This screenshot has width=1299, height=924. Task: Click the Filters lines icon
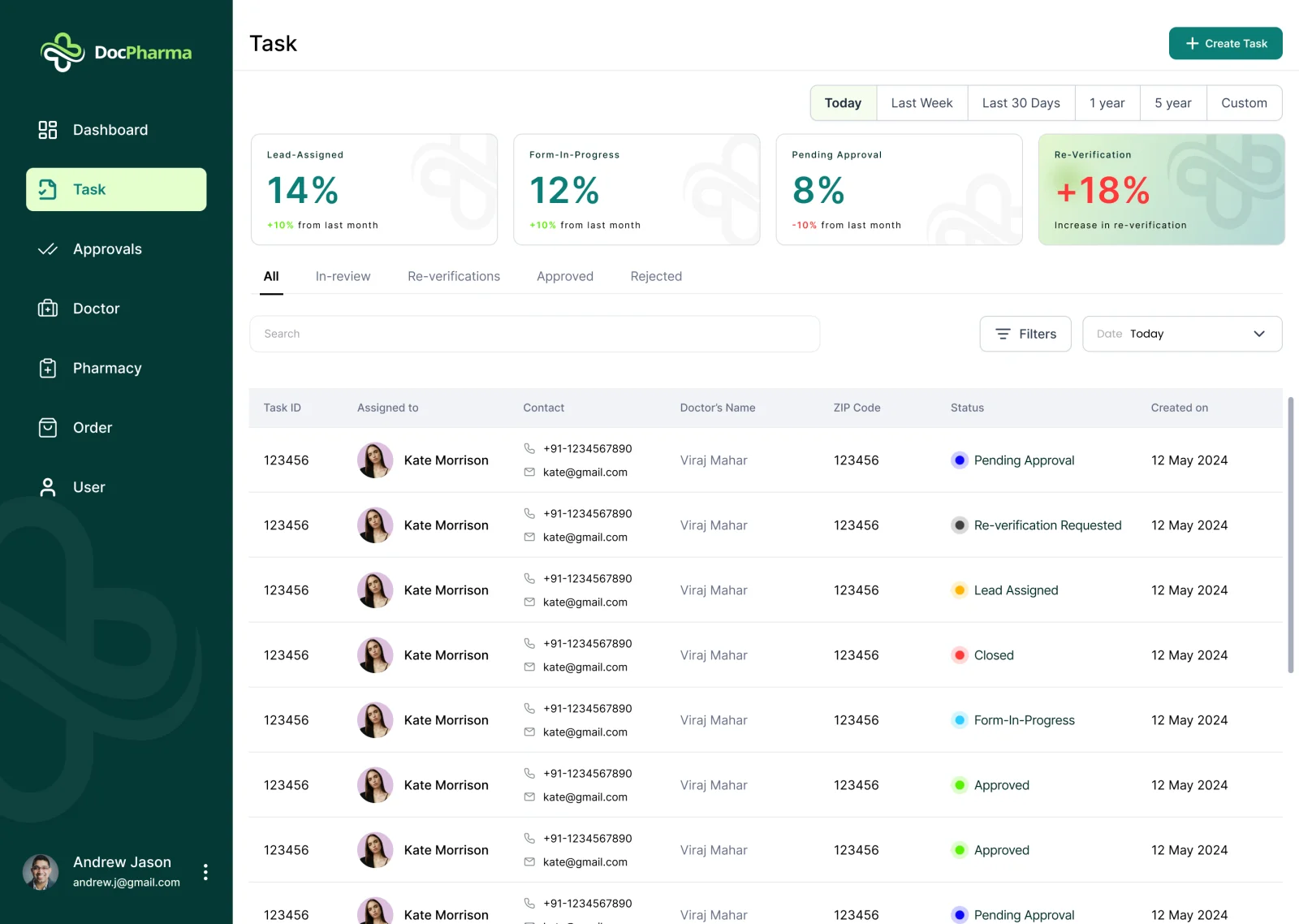[1003, 334]
